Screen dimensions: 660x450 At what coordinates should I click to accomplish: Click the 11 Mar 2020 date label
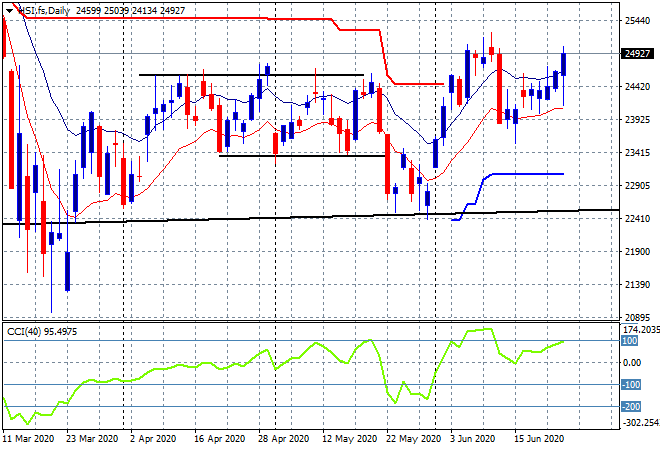click(x=29, y=439)
